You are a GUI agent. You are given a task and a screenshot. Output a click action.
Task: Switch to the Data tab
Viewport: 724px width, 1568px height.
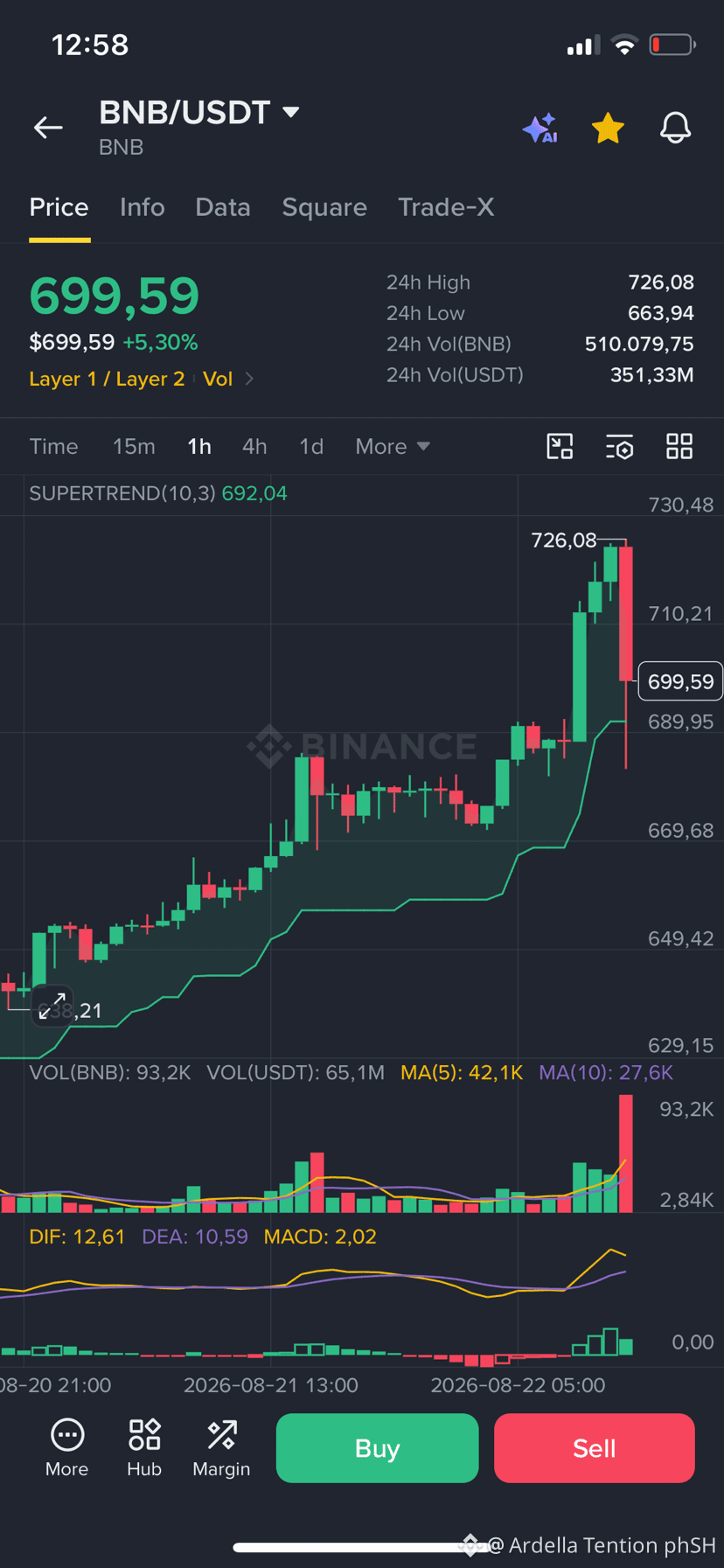point(223,207)
